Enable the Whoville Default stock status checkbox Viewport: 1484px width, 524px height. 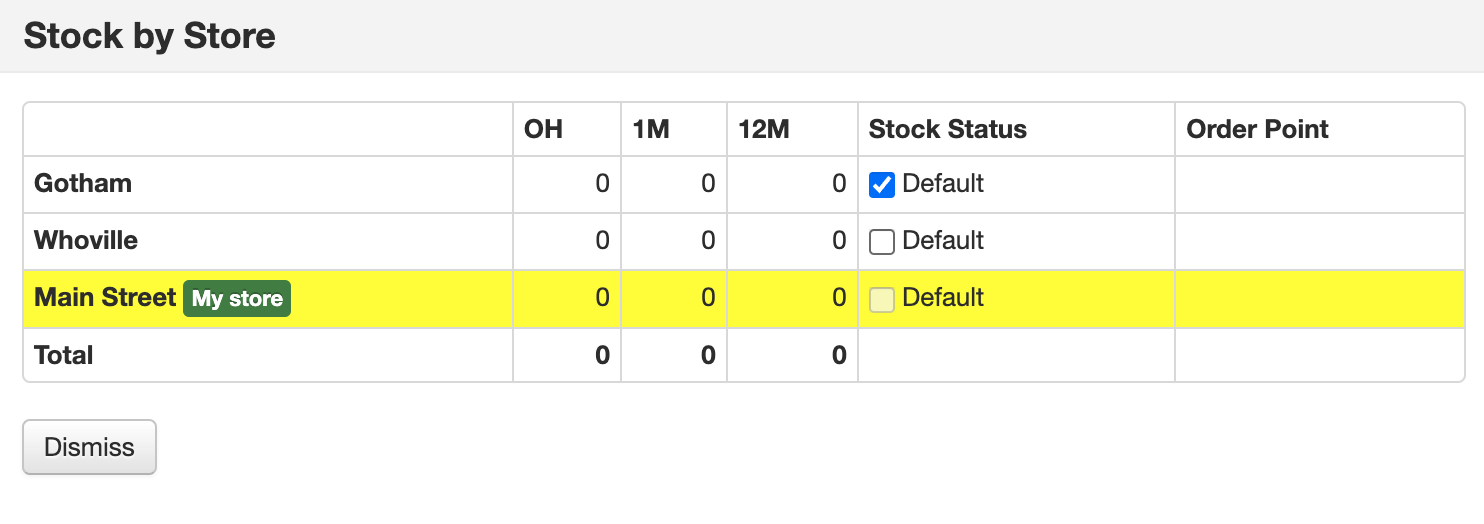(x=881, y=242)
